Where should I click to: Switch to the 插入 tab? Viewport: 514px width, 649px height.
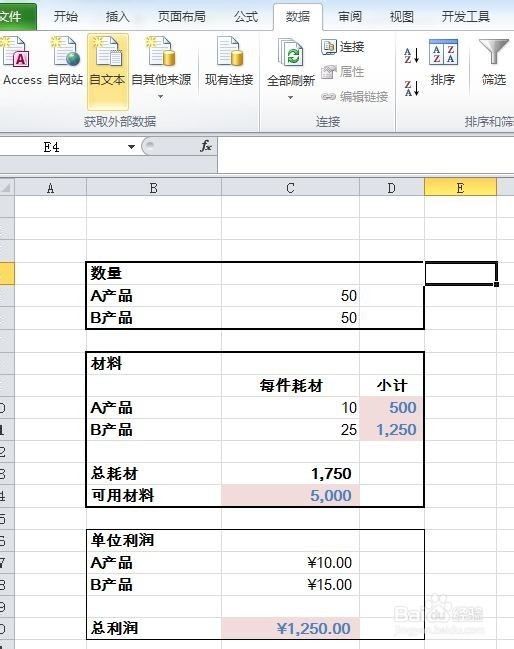118,17
